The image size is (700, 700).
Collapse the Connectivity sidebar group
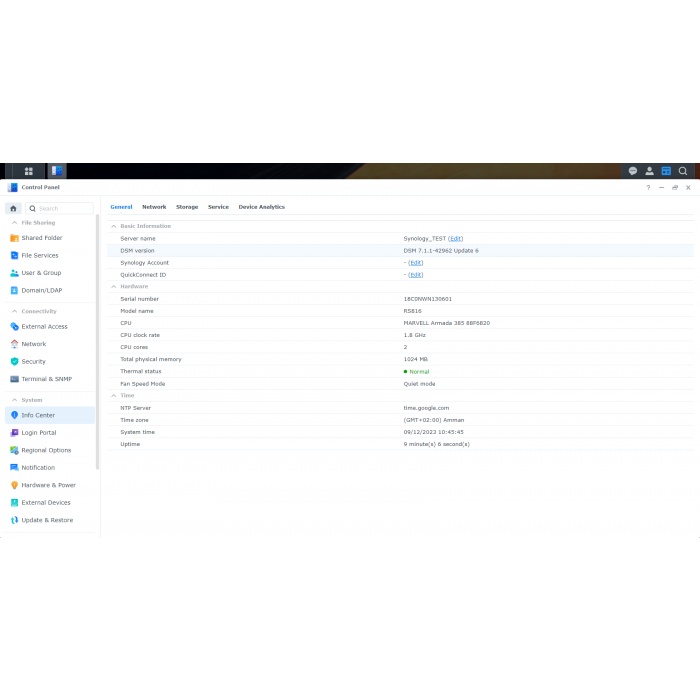point(13,311)
